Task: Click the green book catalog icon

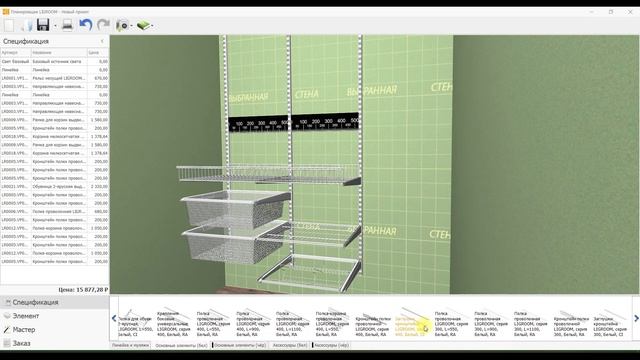Action: pos(143,25)
